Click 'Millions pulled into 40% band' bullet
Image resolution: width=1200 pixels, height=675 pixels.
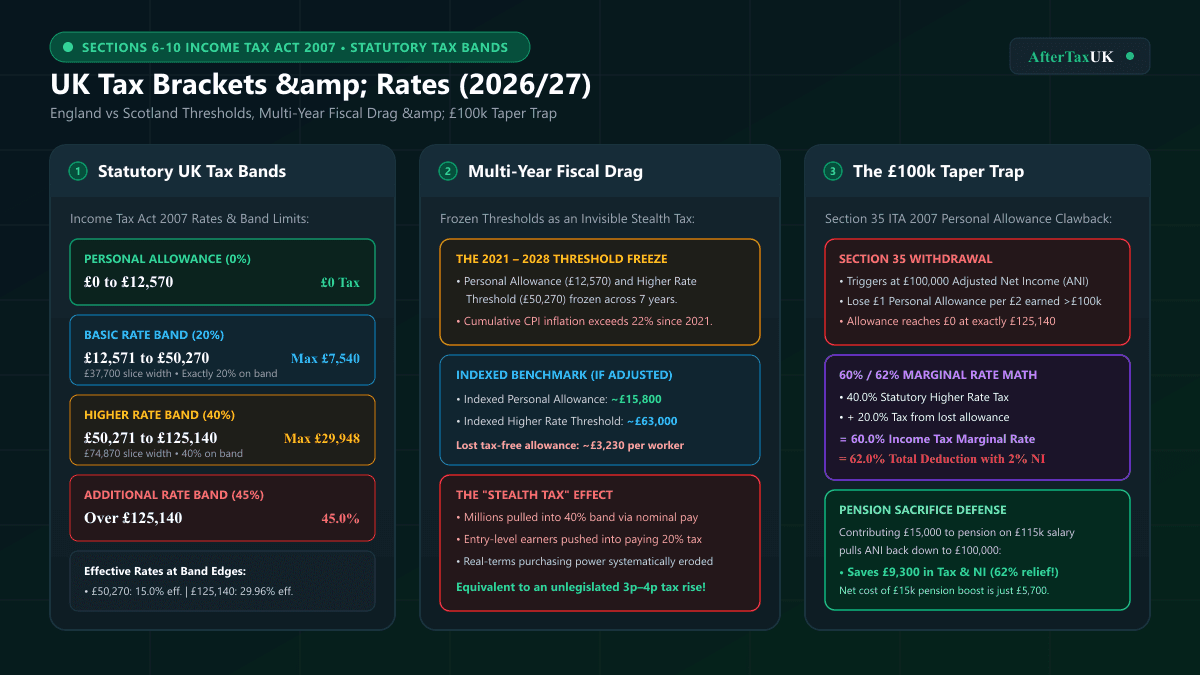click(x=575, y=518)
